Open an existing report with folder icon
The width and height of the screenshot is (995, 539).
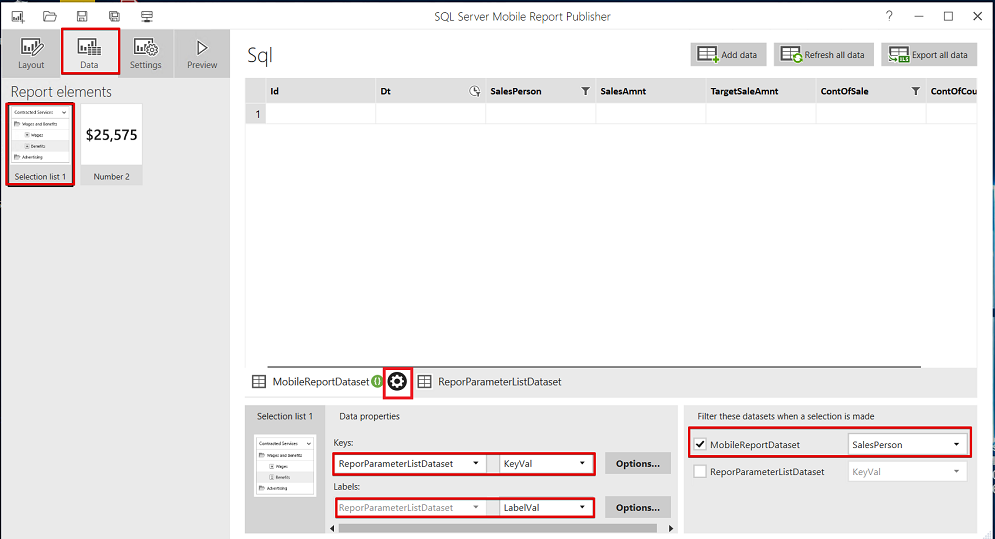click(49, 17)
